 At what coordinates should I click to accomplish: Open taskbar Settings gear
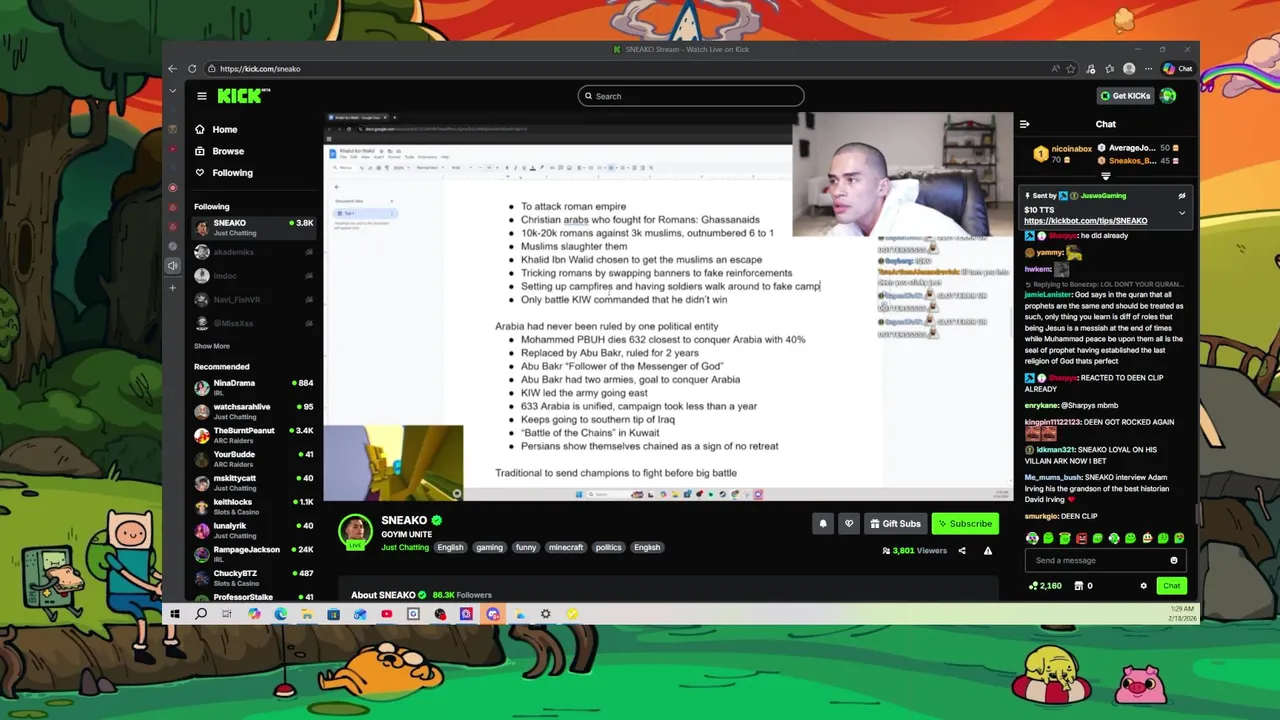click(x=545, y=614)
